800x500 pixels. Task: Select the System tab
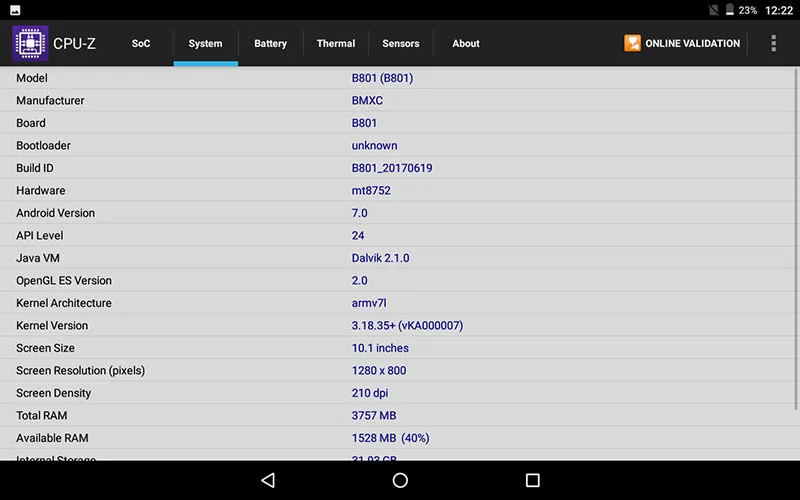point(205,43)
